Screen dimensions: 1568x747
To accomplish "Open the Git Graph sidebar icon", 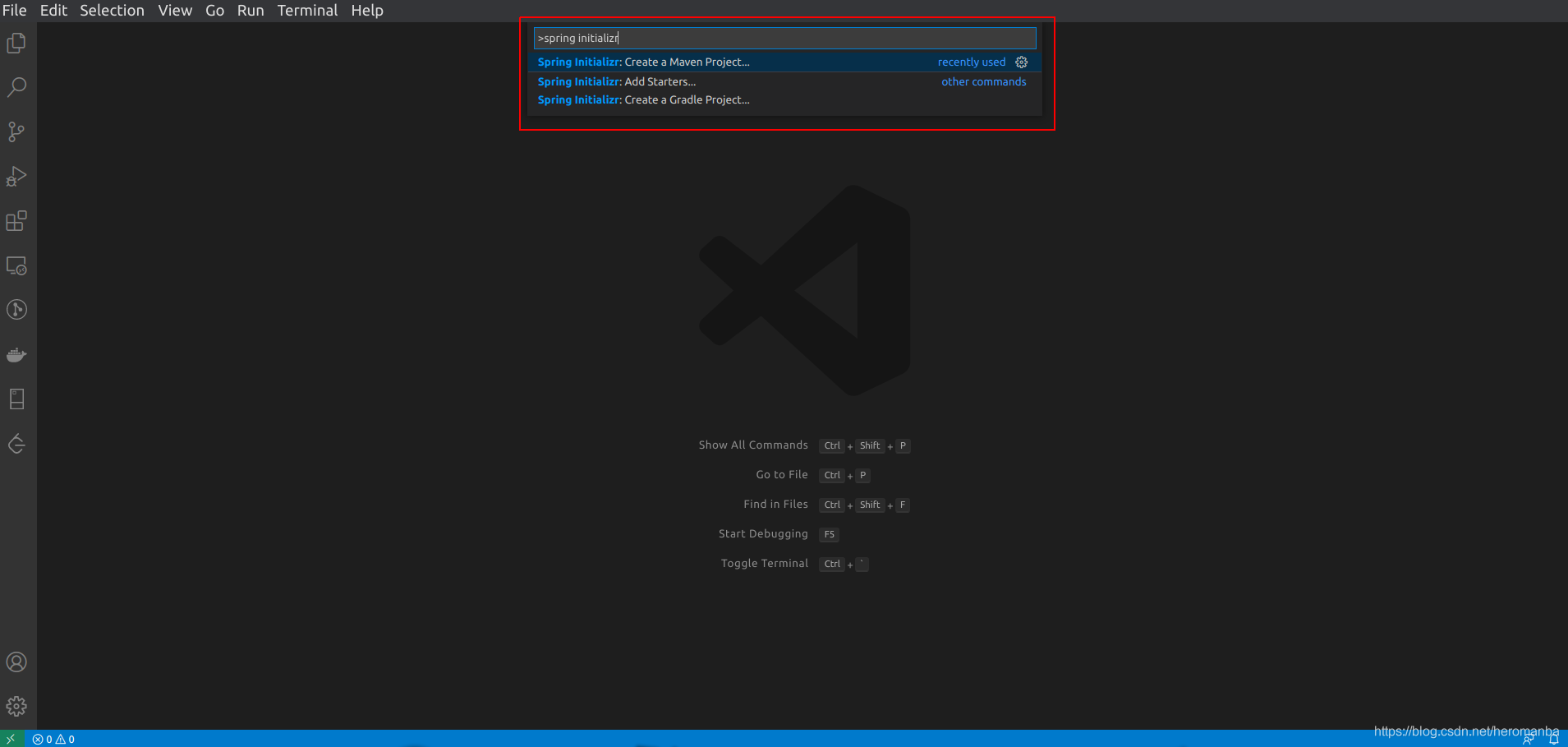I will pos(16,310).
